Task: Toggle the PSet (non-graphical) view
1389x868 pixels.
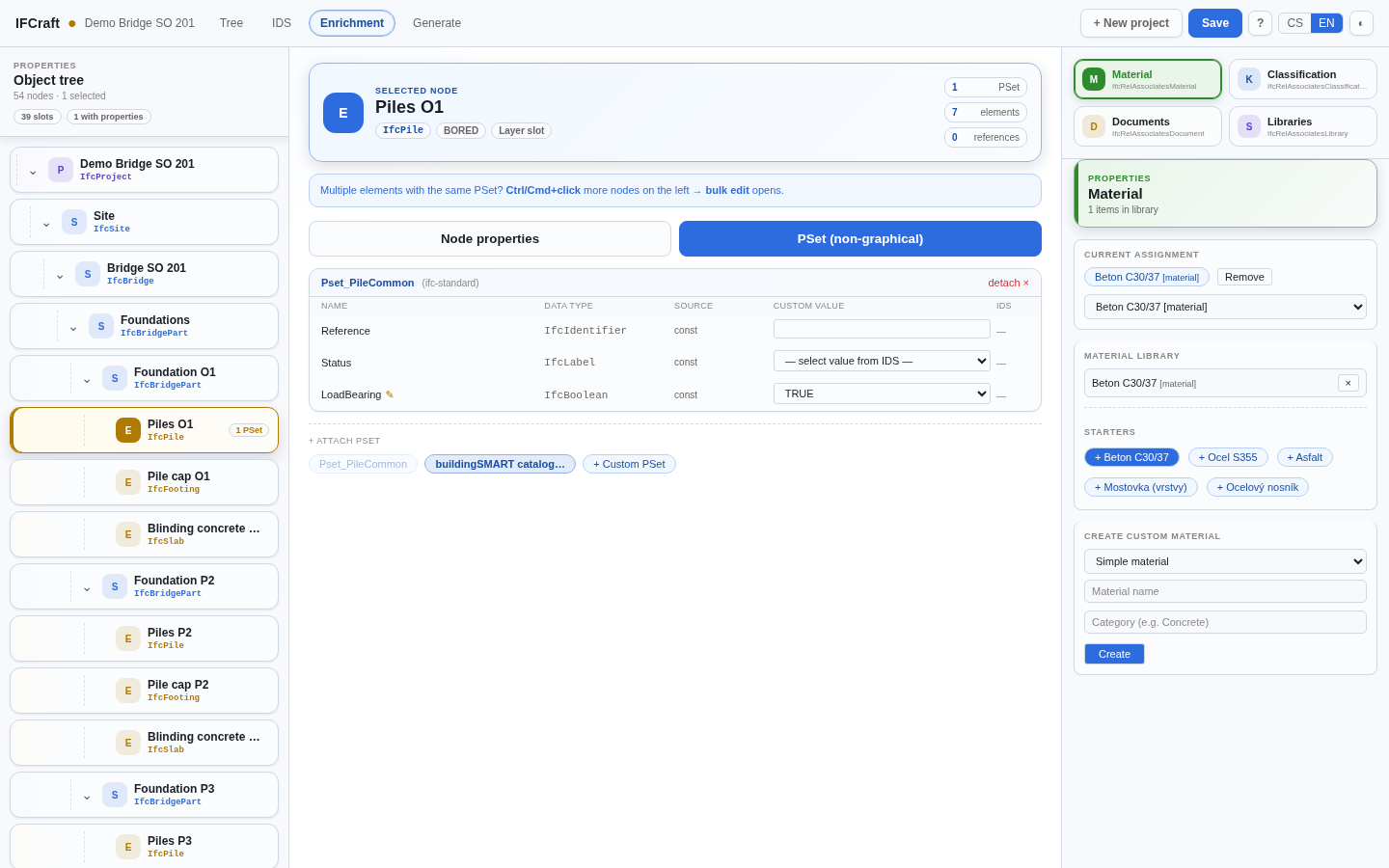Action: click(860, 239)
